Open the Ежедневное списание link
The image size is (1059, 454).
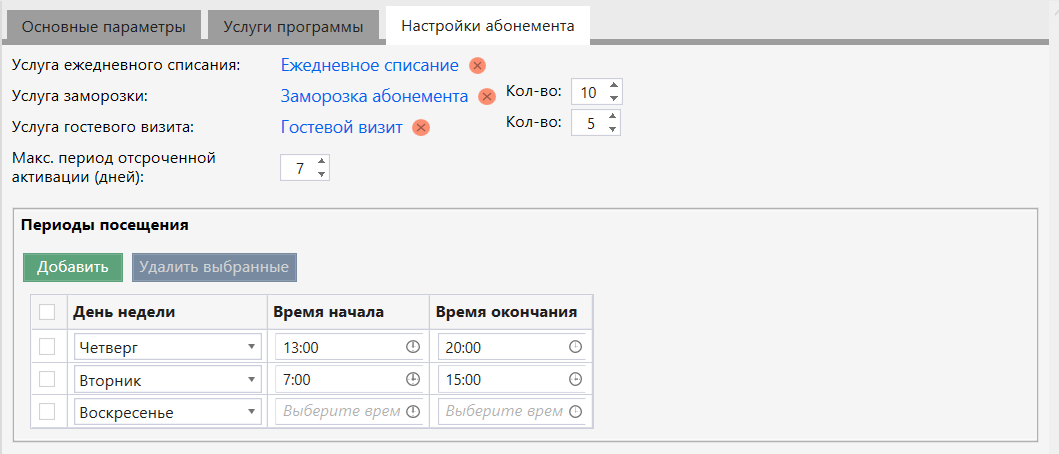[x=369, y=66]
